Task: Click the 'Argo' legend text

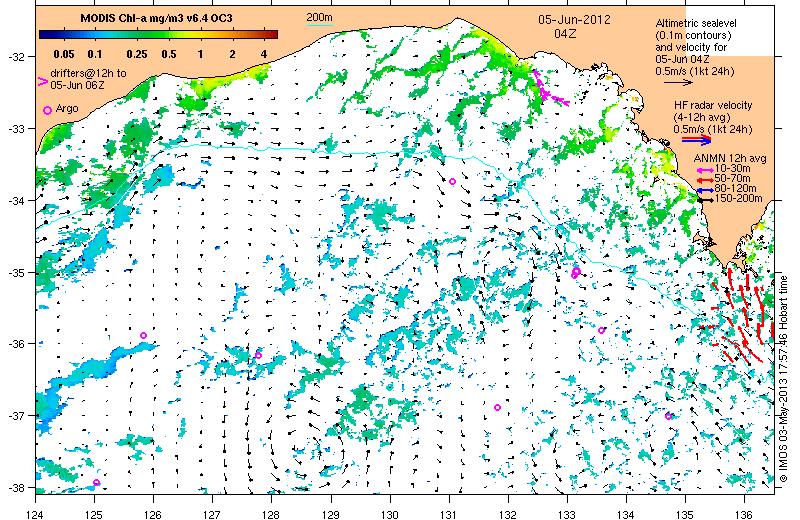Action: [x=67, y=108]
